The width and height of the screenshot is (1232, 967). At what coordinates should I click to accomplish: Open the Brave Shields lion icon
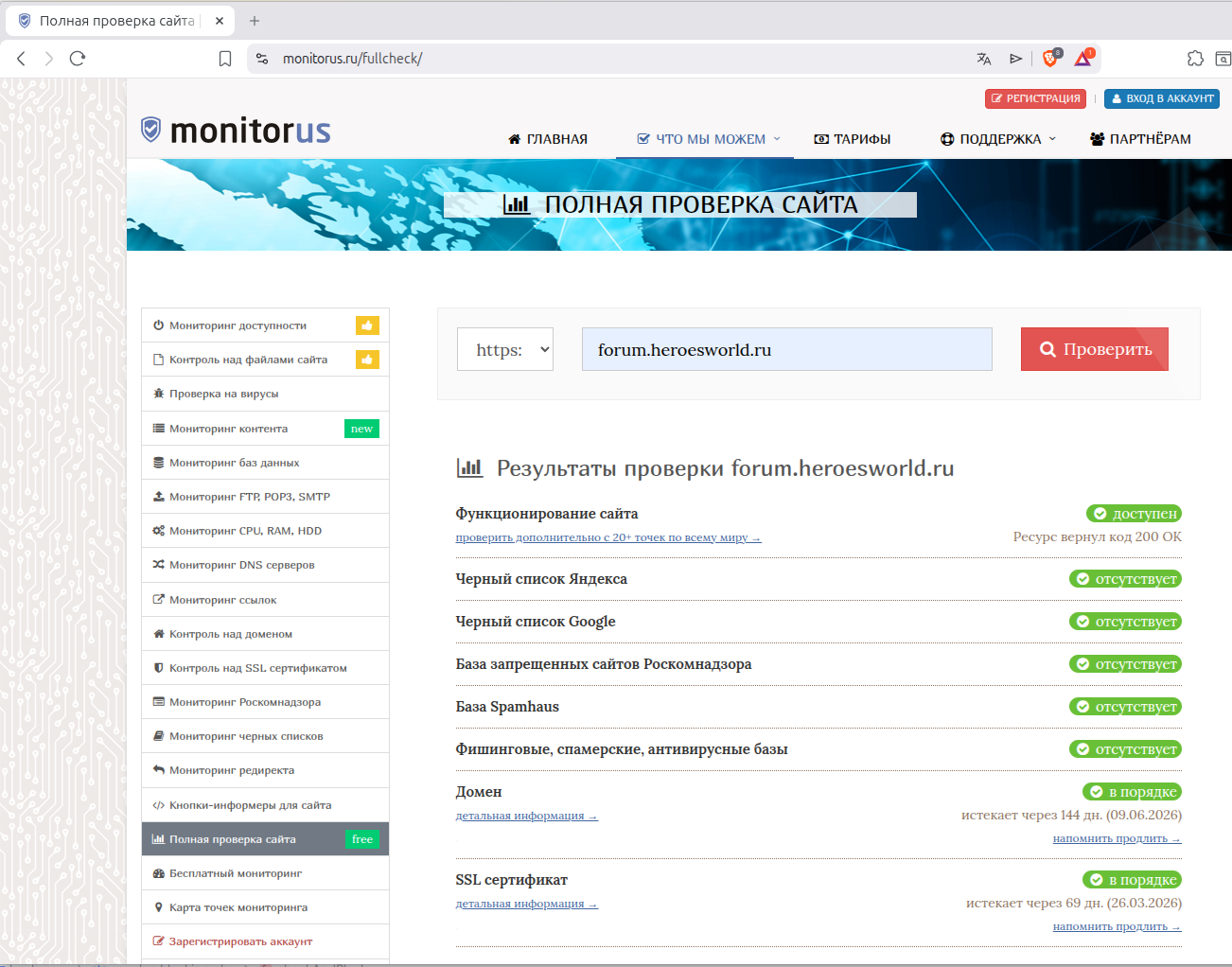pos(1050,58)
